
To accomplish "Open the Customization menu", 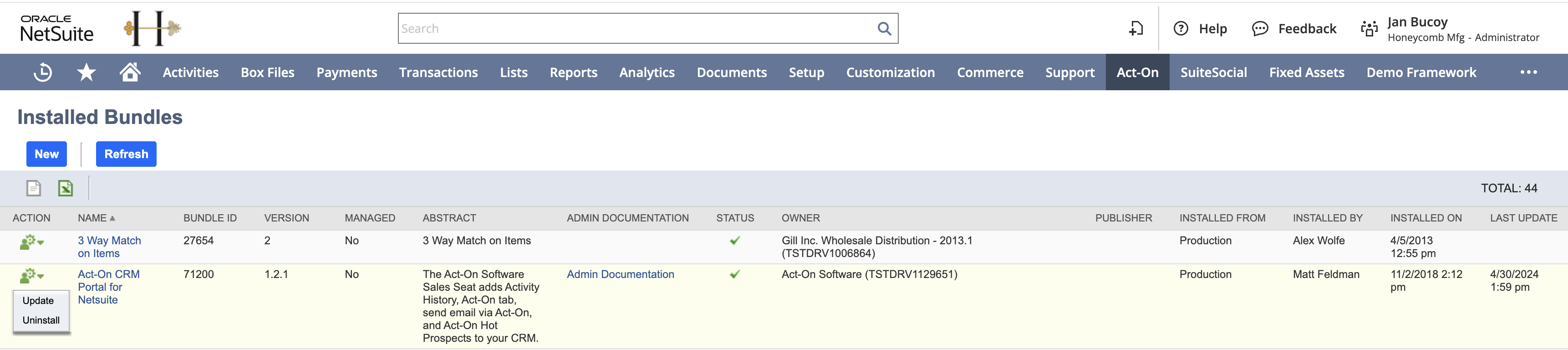I will coord(891,72).
